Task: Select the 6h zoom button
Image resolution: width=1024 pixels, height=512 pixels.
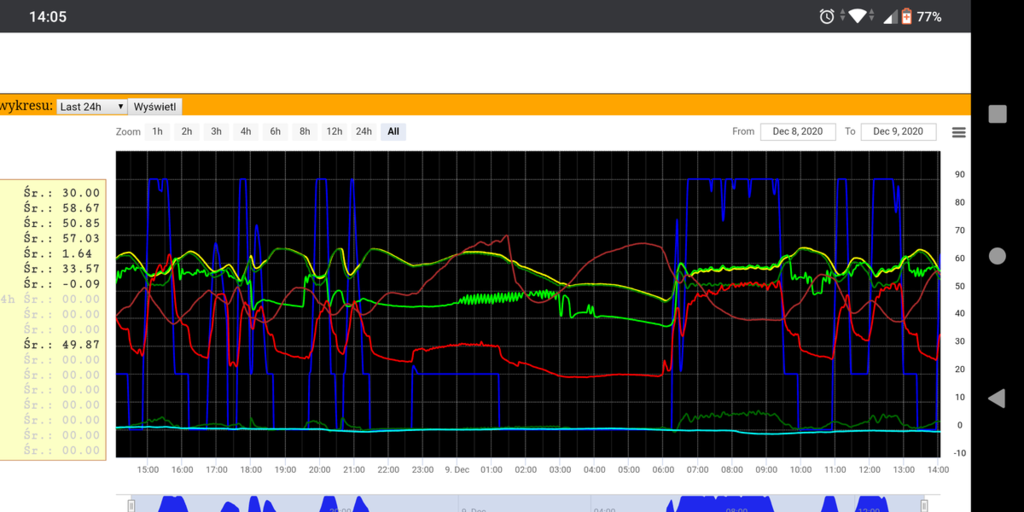Action: [276, 132]
